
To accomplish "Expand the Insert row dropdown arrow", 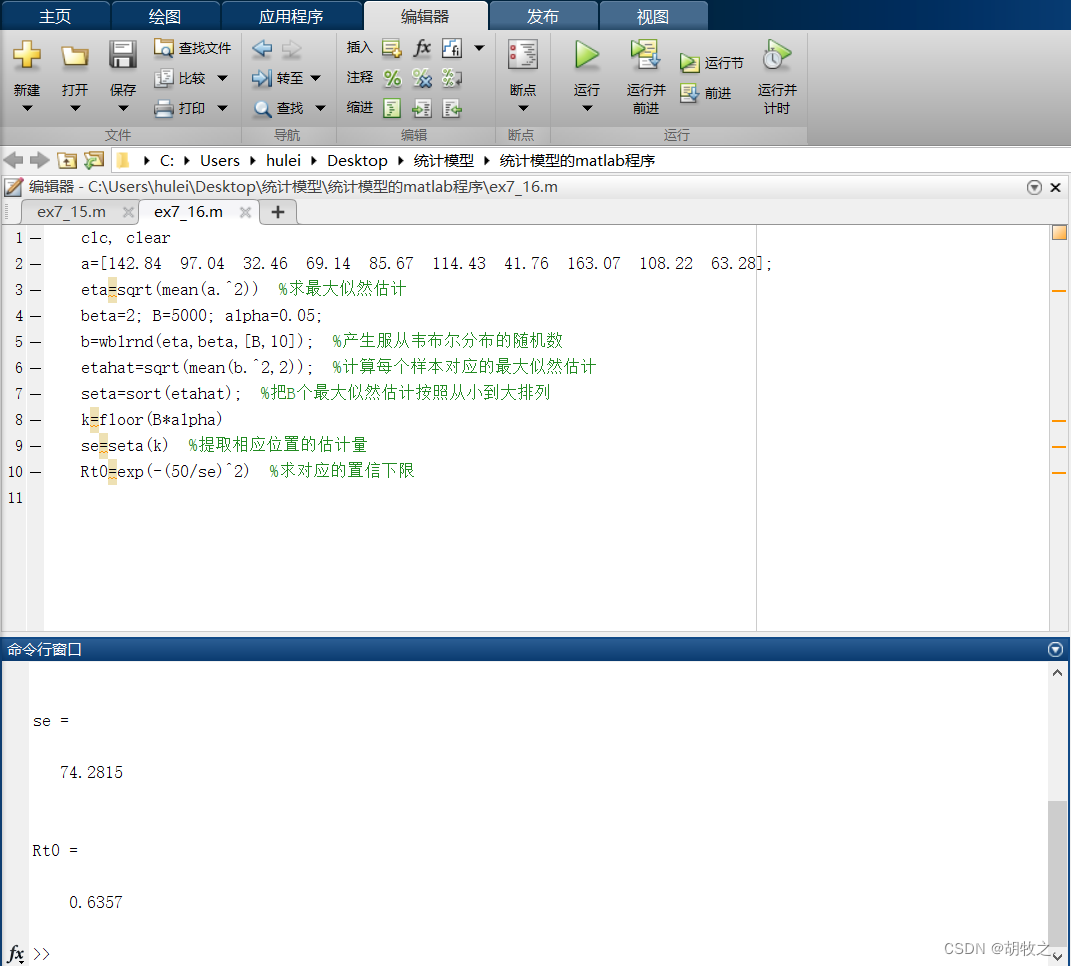I will pyautogui.click(x=479, y=48).
